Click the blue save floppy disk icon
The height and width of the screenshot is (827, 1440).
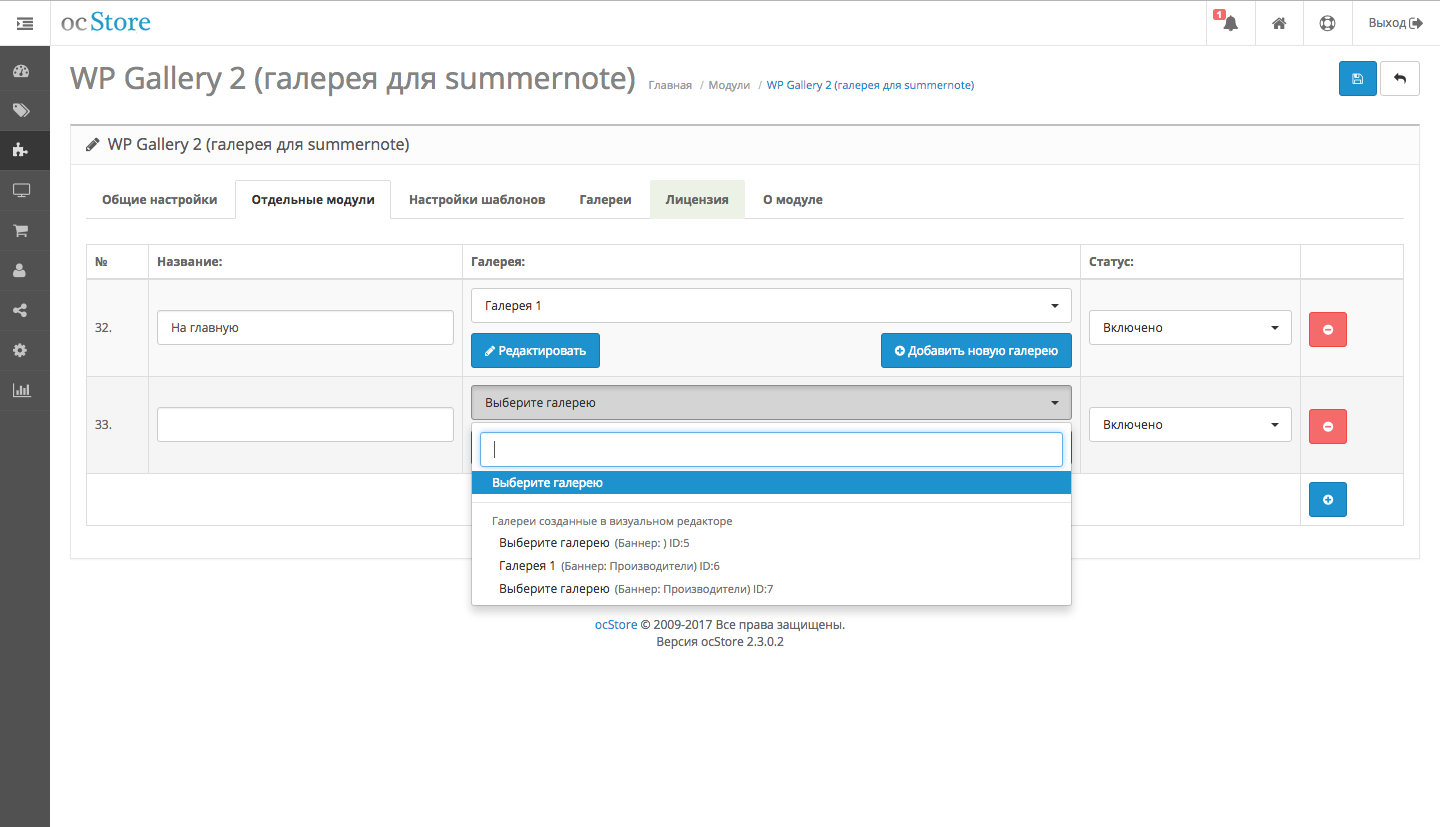coord(1357,79)
